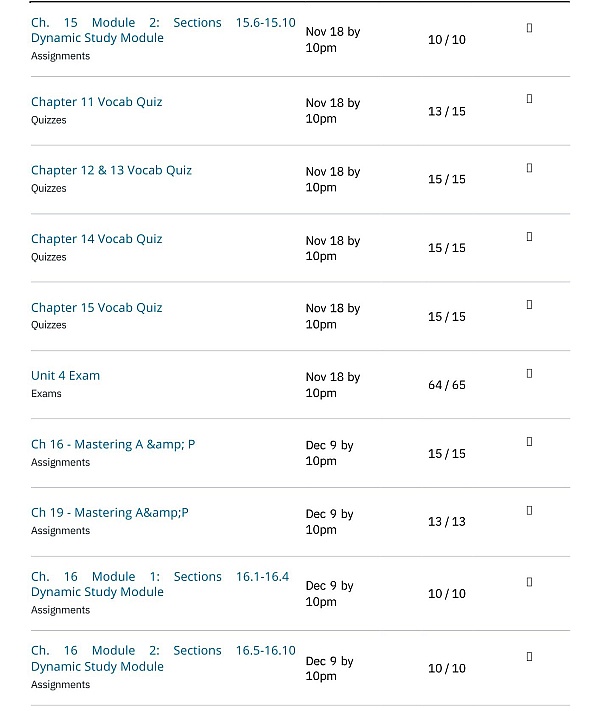The image size is (600, 711).
Task: Open the Chapter 12 & 13 Vocab Quiz link
Action: (x=111, y=170)
